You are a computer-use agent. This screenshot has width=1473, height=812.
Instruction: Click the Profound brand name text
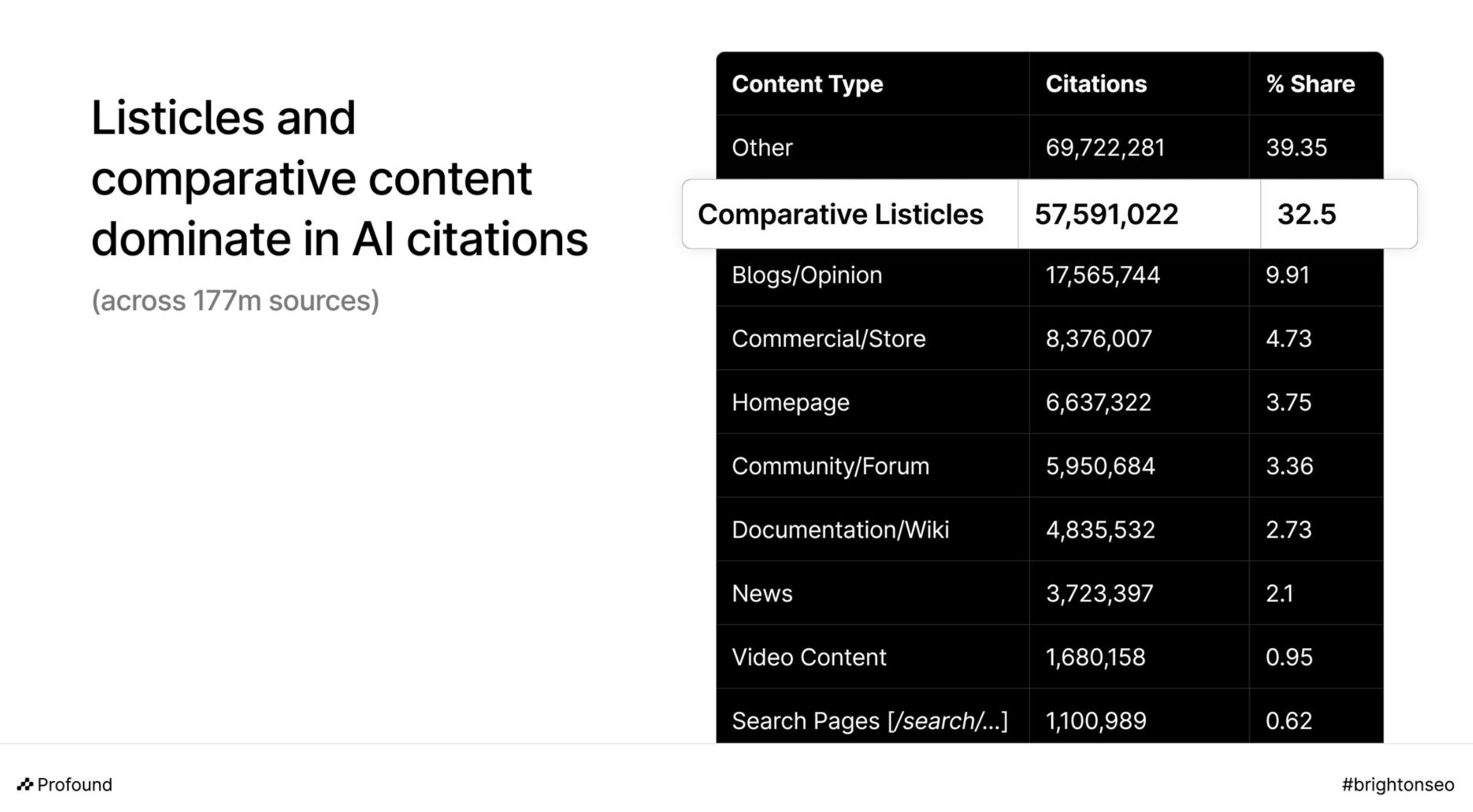[x=75, y=784]
